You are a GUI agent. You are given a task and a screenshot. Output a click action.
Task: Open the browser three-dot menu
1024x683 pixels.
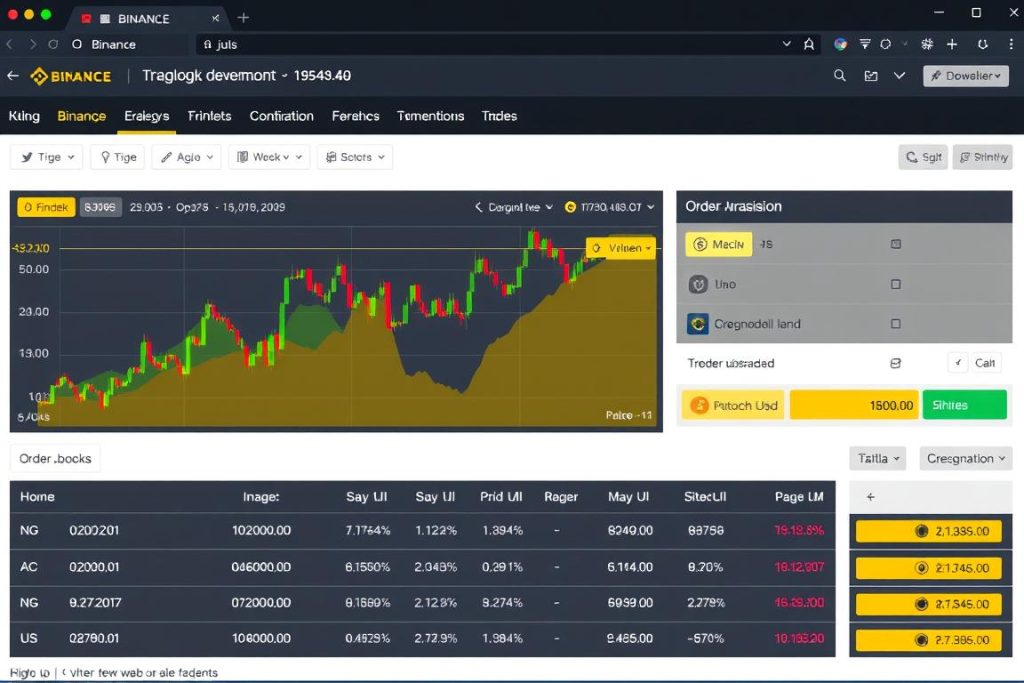(x=1011, y=44)
